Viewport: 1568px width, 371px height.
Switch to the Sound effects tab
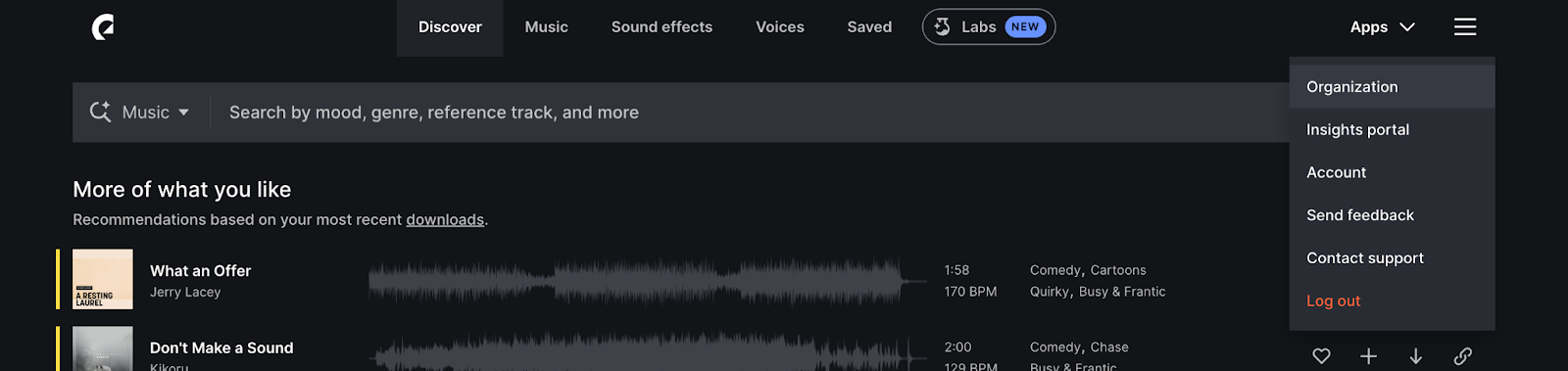tap(661, 27)
